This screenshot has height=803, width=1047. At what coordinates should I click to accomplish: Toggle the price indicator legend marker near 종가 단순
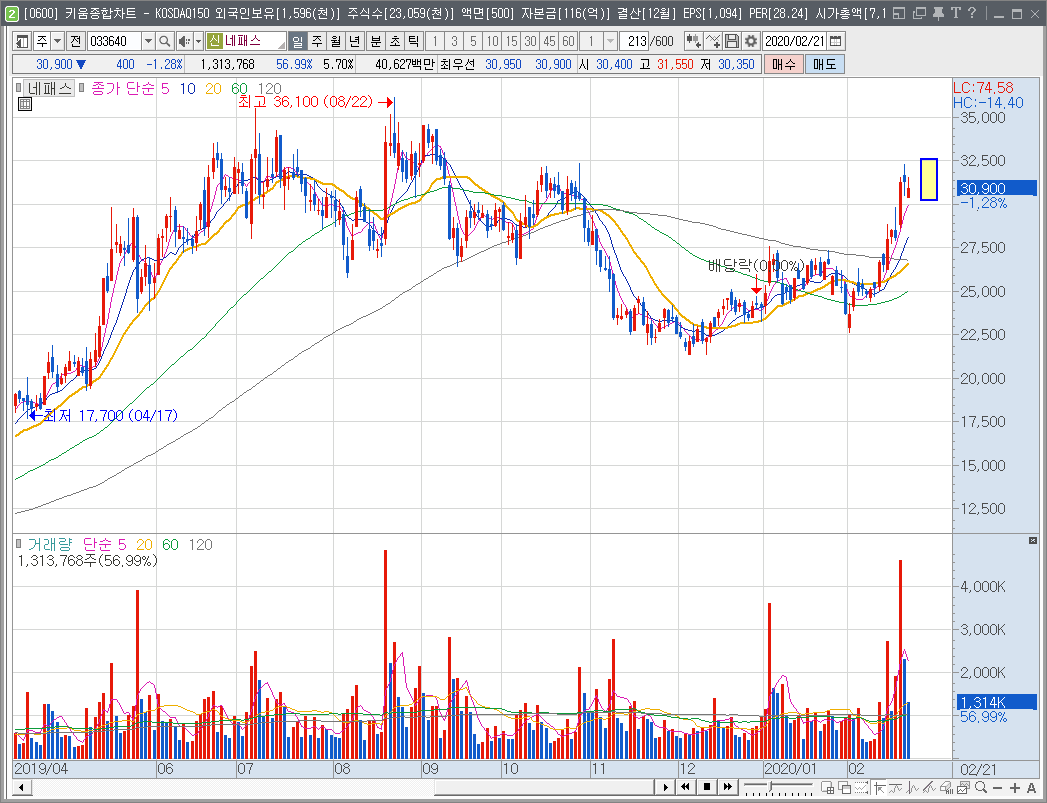(x=82, y=87)
